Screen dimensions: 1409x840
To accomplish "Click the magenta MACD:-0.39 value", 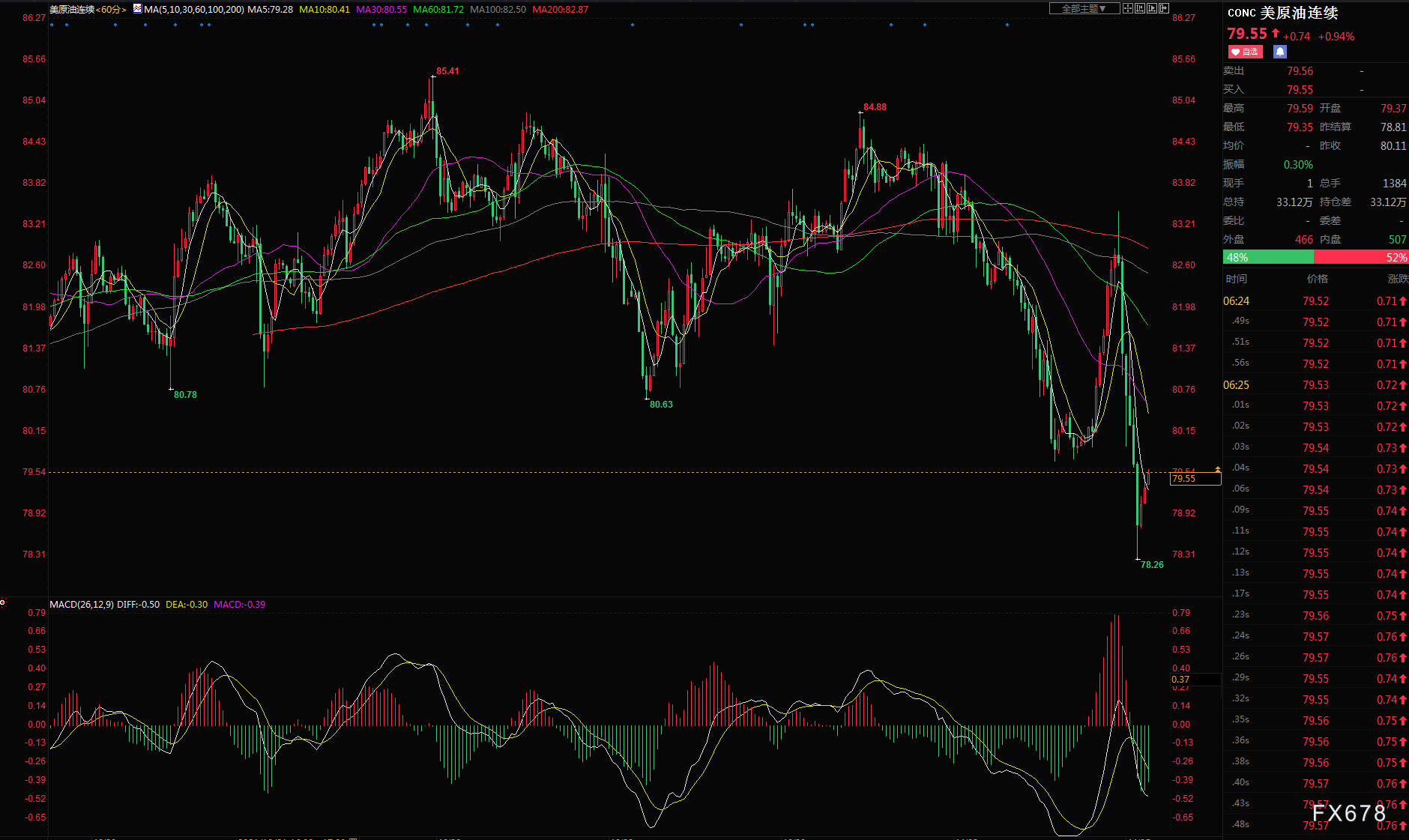I will coord(239,605).
